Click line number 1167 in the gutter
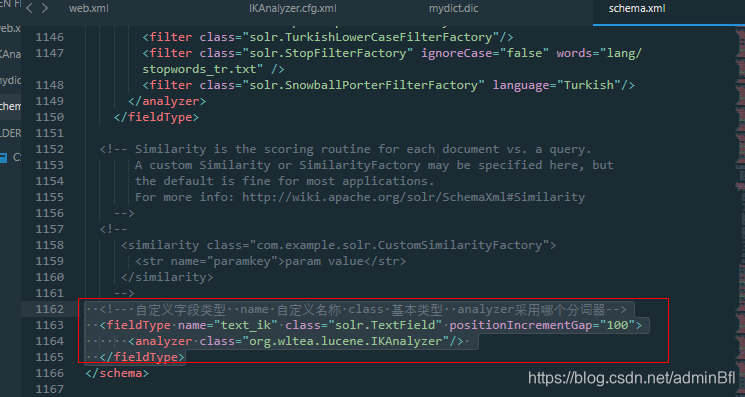 coord(49,389)
